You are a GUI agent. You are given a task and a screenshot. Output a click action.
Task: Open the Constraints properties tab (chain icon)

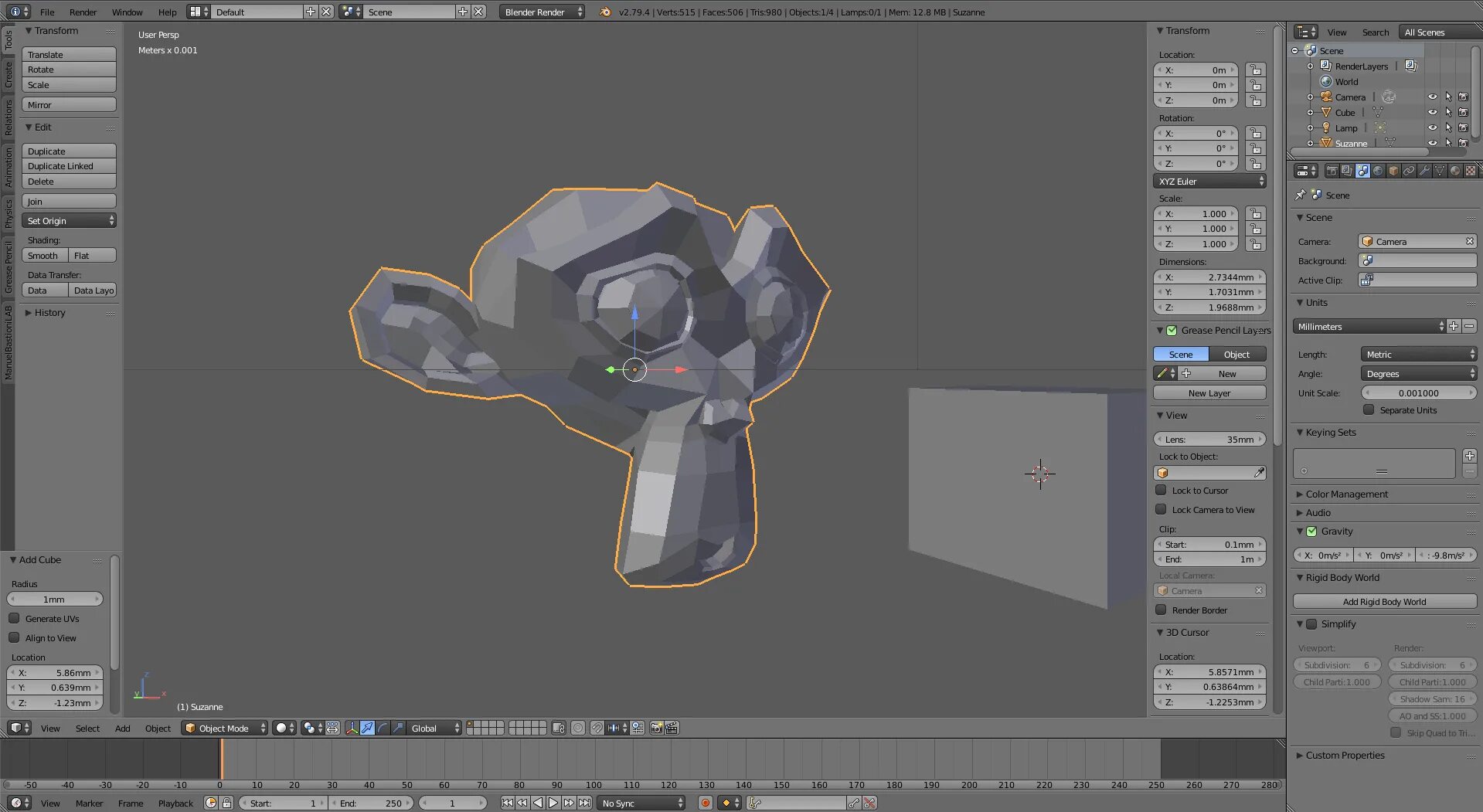point(1409,171)
